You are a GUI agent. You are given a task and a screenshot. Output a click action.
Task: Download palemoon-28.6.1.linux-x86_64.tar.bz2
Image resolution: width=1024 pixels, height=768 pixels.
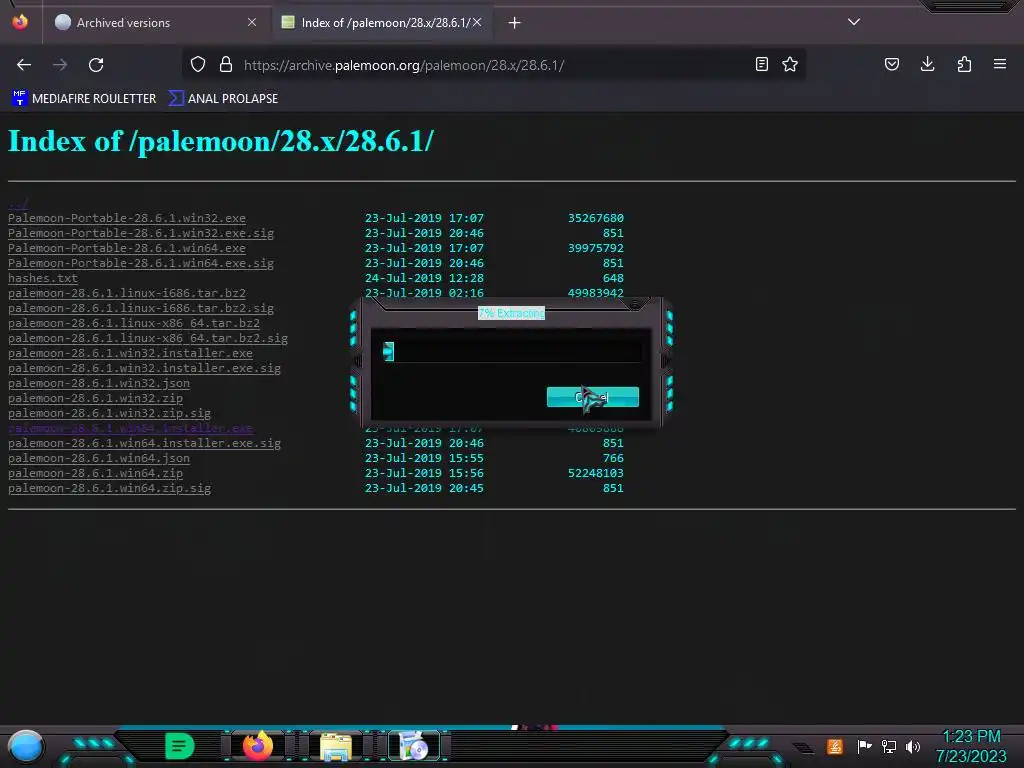click(x=134, y=323)
